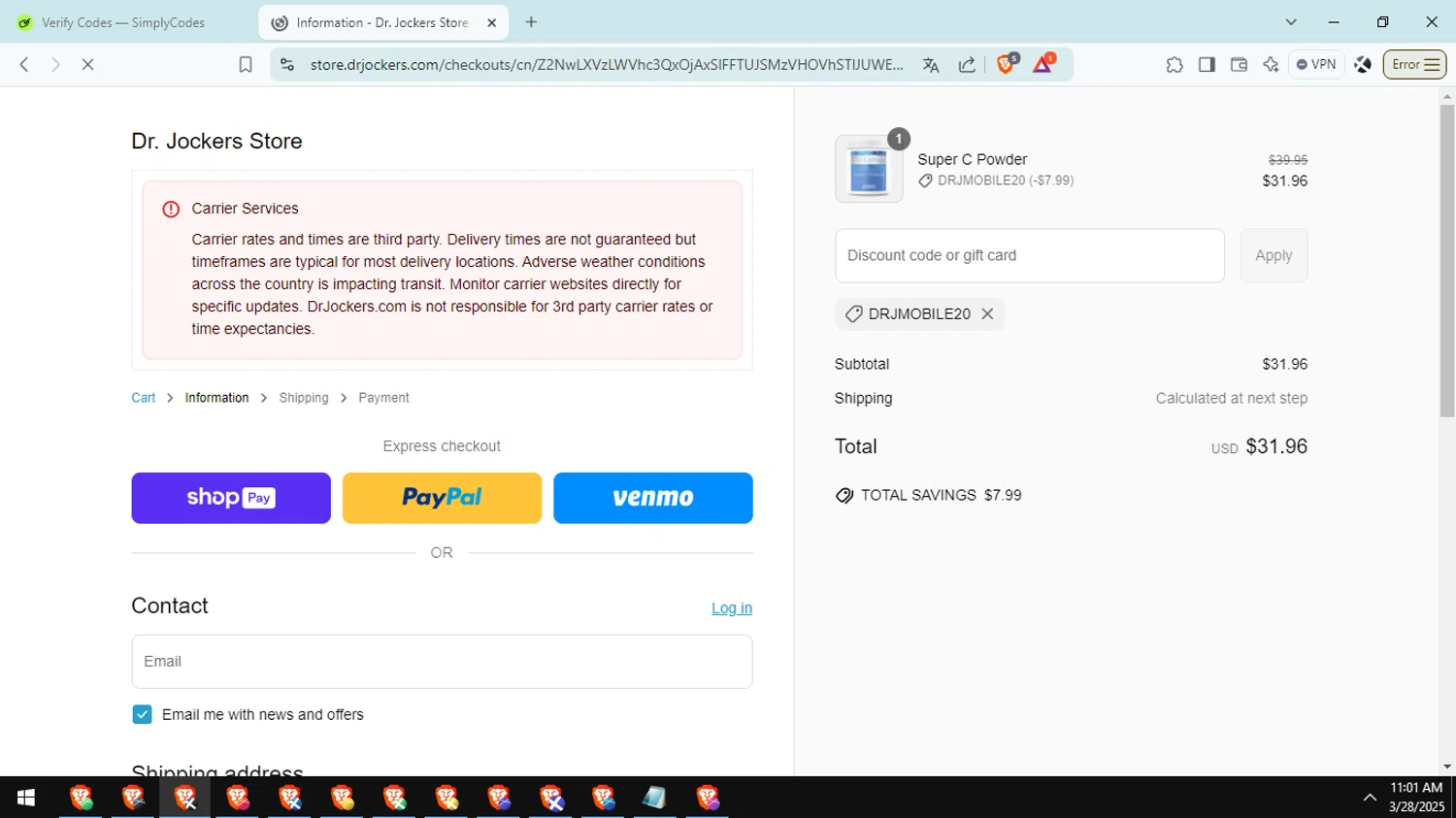Click the $31.96 total amount

pos(1276,446)
